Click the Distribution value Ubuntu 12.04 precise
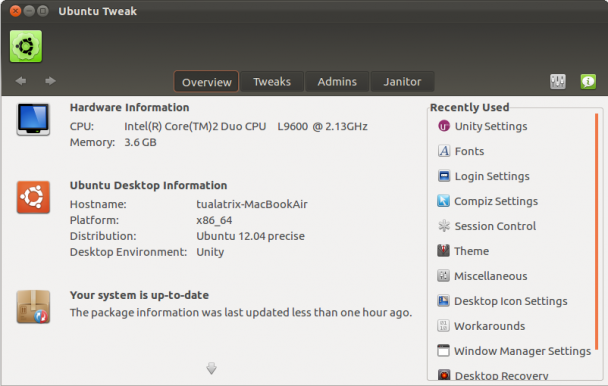The image size is (608, 386). point(250,236)
